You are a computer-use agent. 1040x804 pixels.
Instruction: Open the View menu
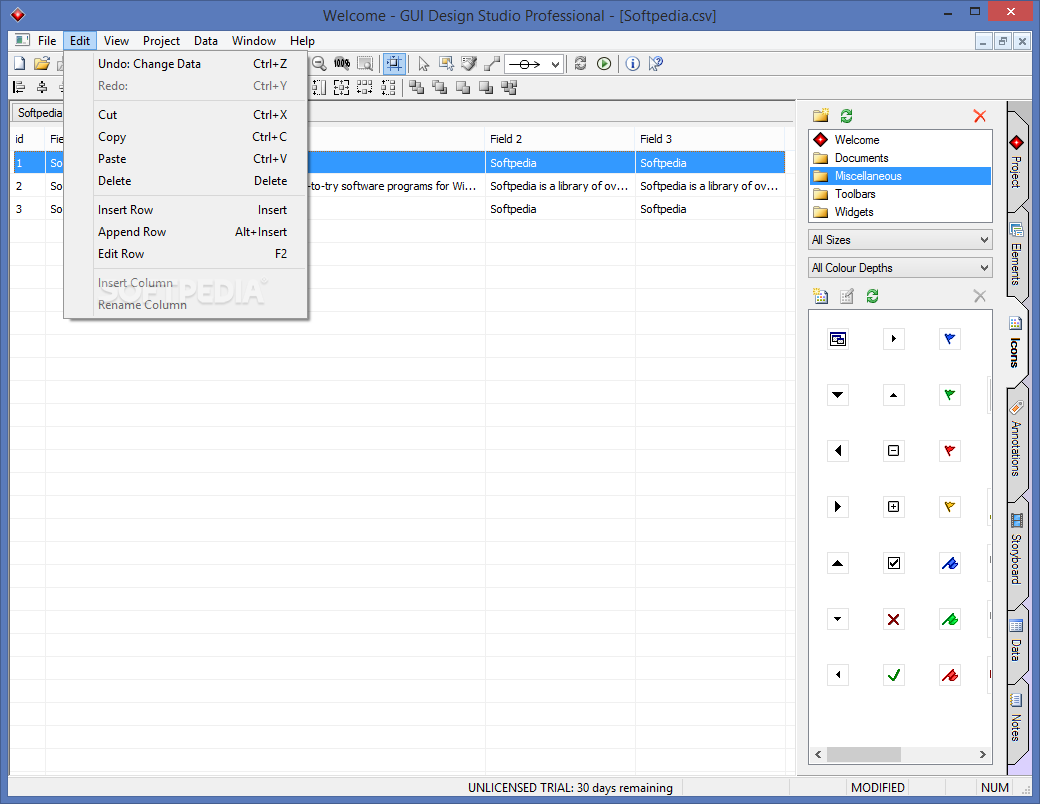(x=116, y=40)
